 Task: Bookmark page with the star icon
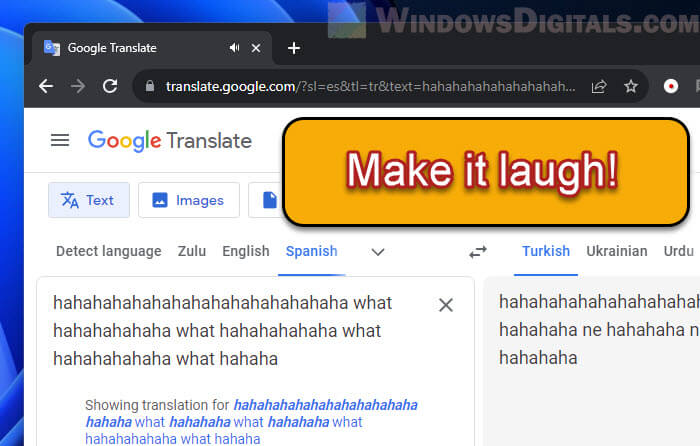click(x=631, y=86)
